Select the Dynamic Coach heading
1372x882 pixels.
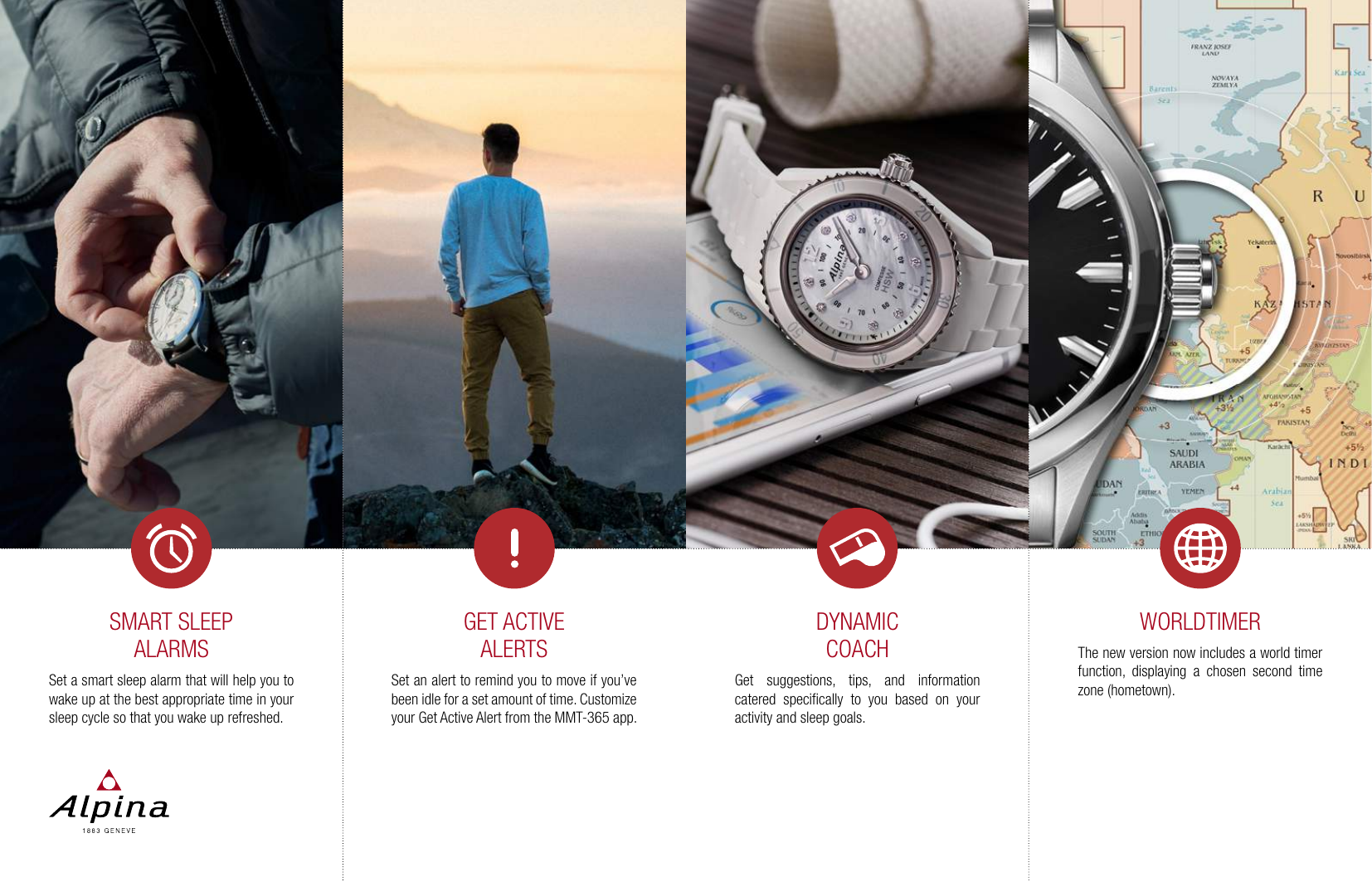click(857, 635)
